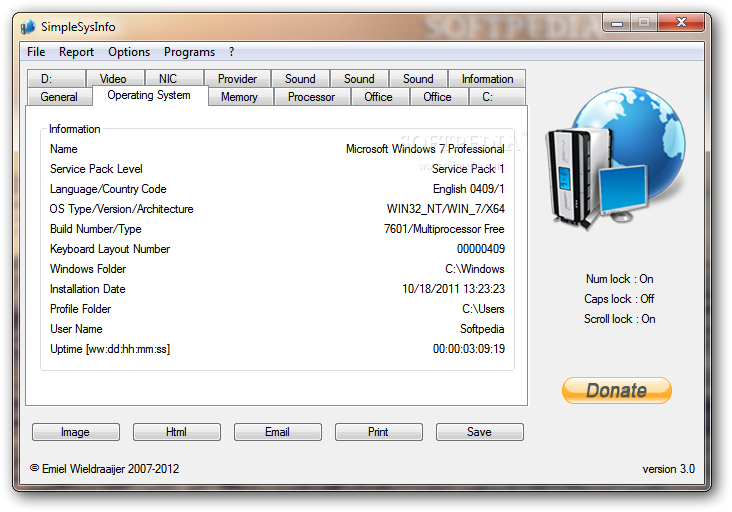Switch to the D: drive tab
The image size is (732, 512).
click(x=56, y=78)
